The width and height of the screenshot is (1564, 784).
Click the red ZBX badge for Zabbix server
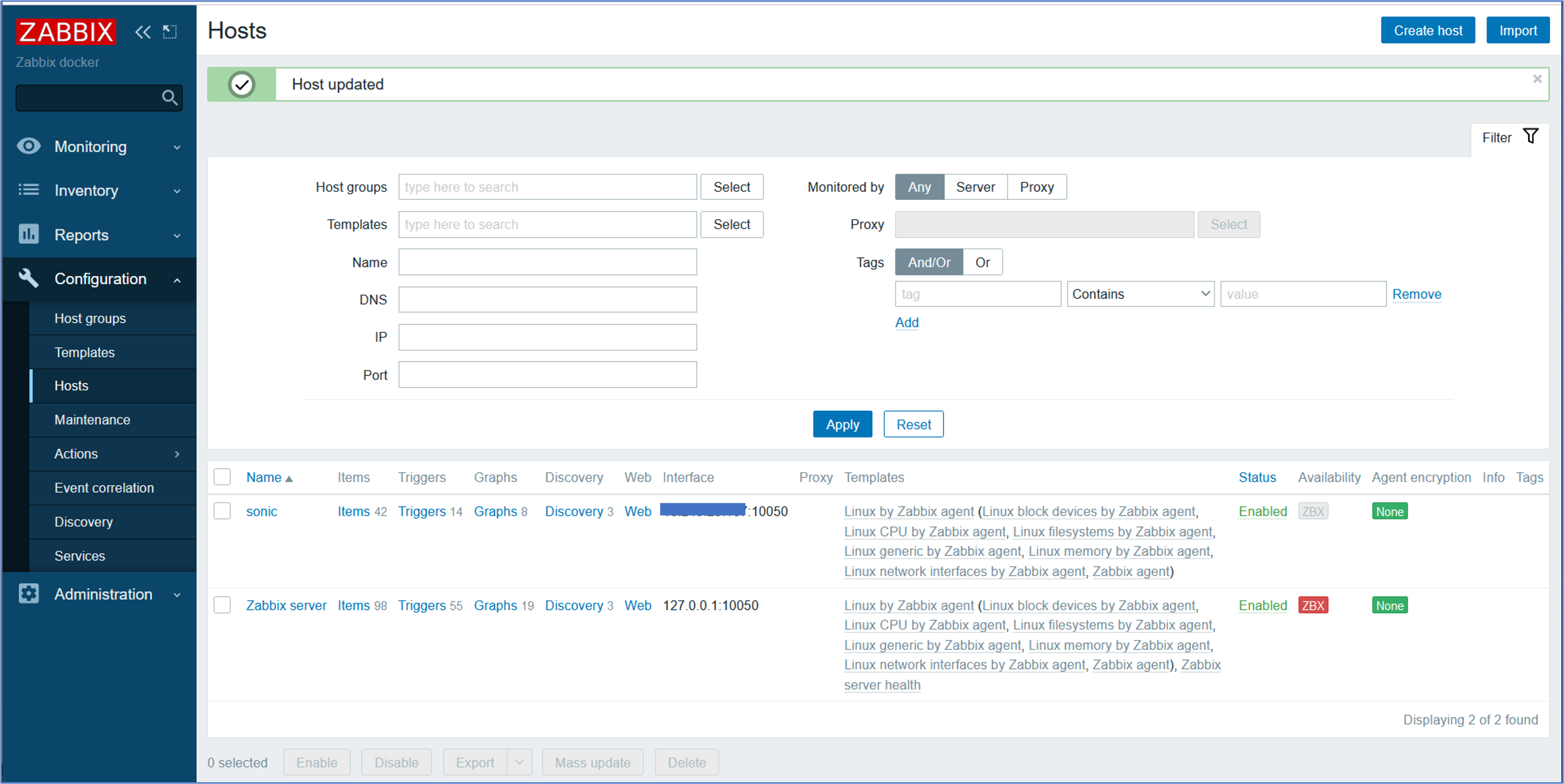pyautogui.click(x=1312, y=605)
